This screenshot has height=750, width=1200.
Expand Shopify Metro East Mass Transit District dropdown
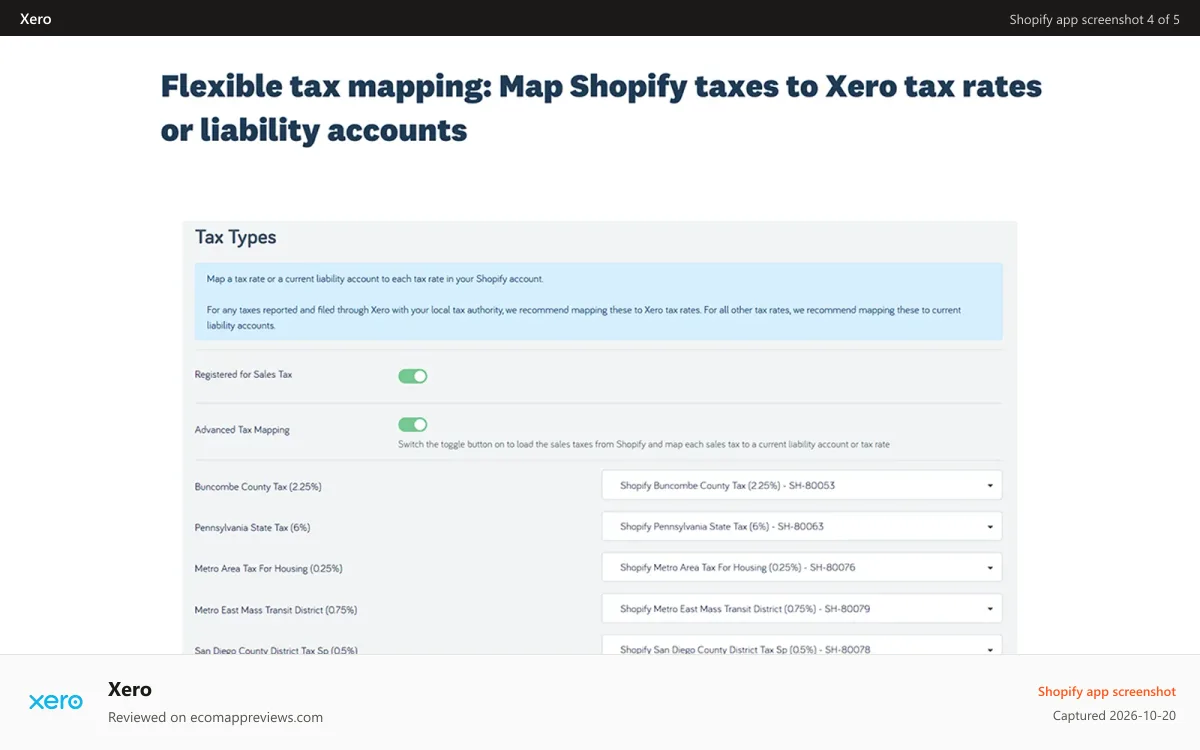point(802,608)
